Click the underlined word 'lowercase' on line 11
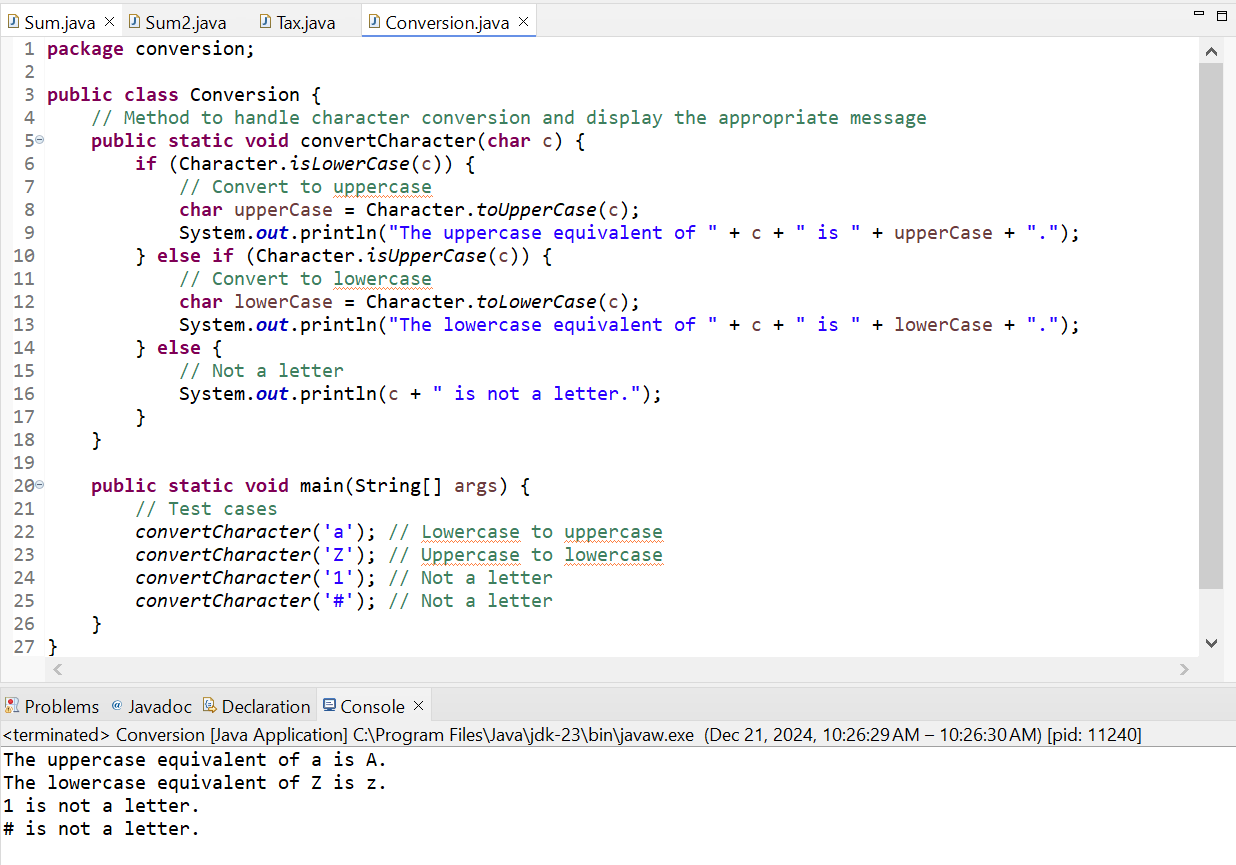 click(x=382, y=279)
